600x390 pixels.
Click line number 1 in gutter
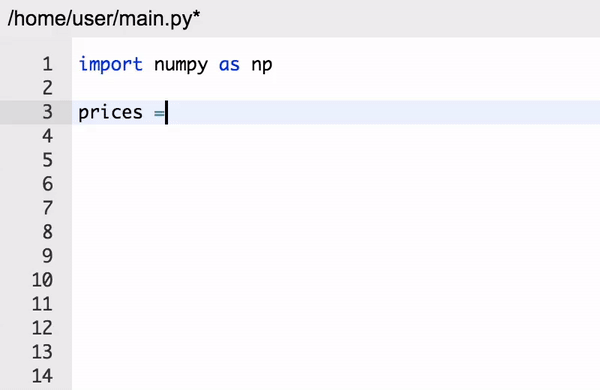tap(47, 64)
